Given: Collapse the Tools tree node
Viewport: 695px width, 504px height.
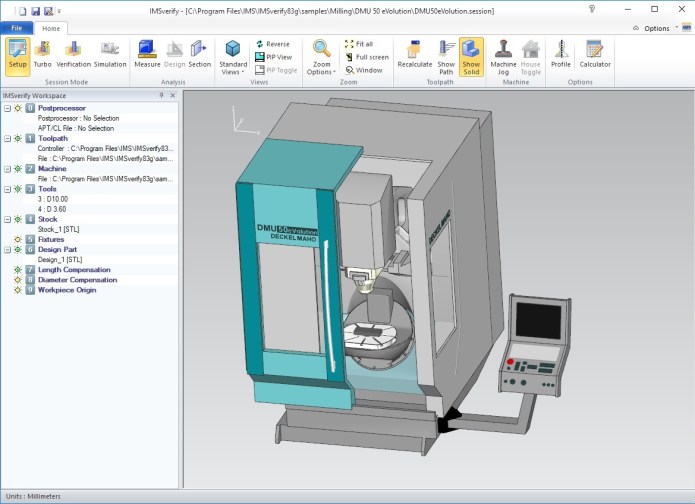Looking at the screenshot, I should click(x=7, y=189).
